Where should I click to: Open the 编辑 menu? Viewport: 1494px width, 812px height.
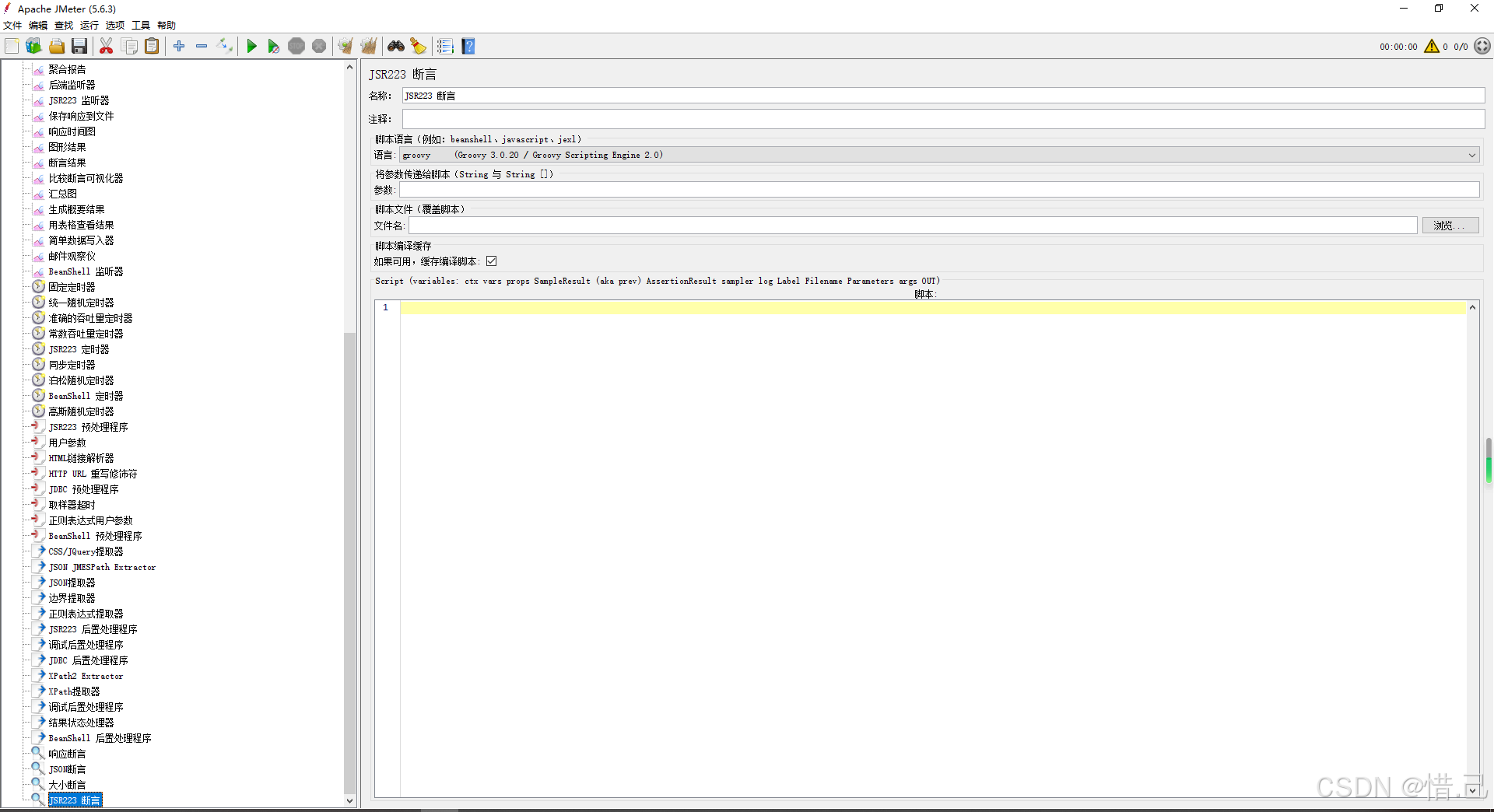(38, 26)
